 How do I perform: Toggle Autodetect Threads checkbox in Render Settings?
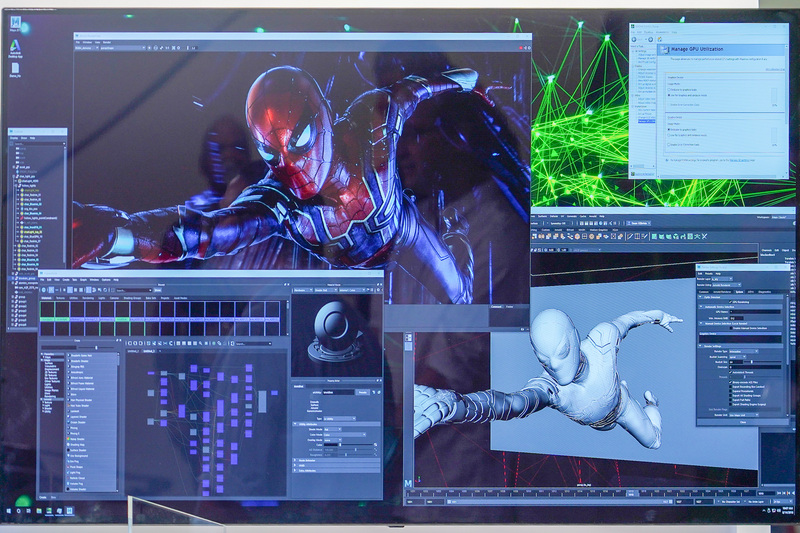(731, 372)
